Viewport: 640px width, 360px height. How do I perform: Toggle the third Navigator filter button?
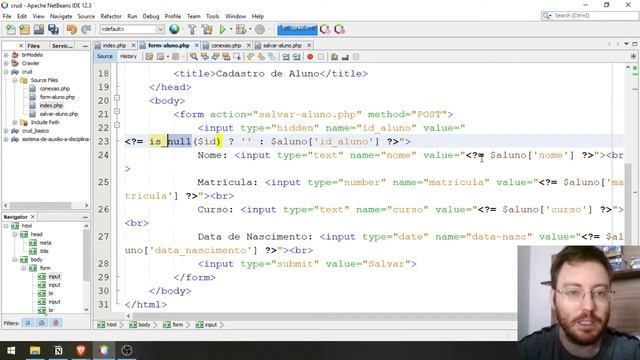point(56,323)
